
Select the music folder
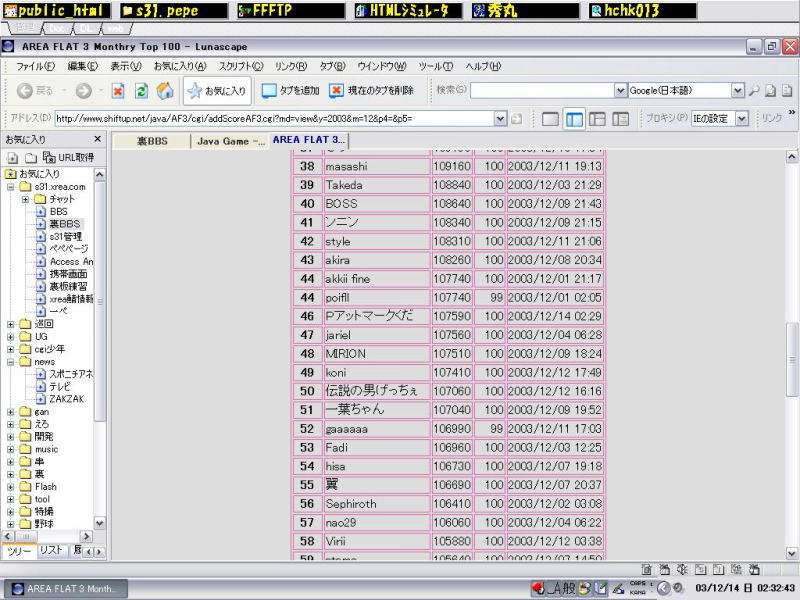46,449
